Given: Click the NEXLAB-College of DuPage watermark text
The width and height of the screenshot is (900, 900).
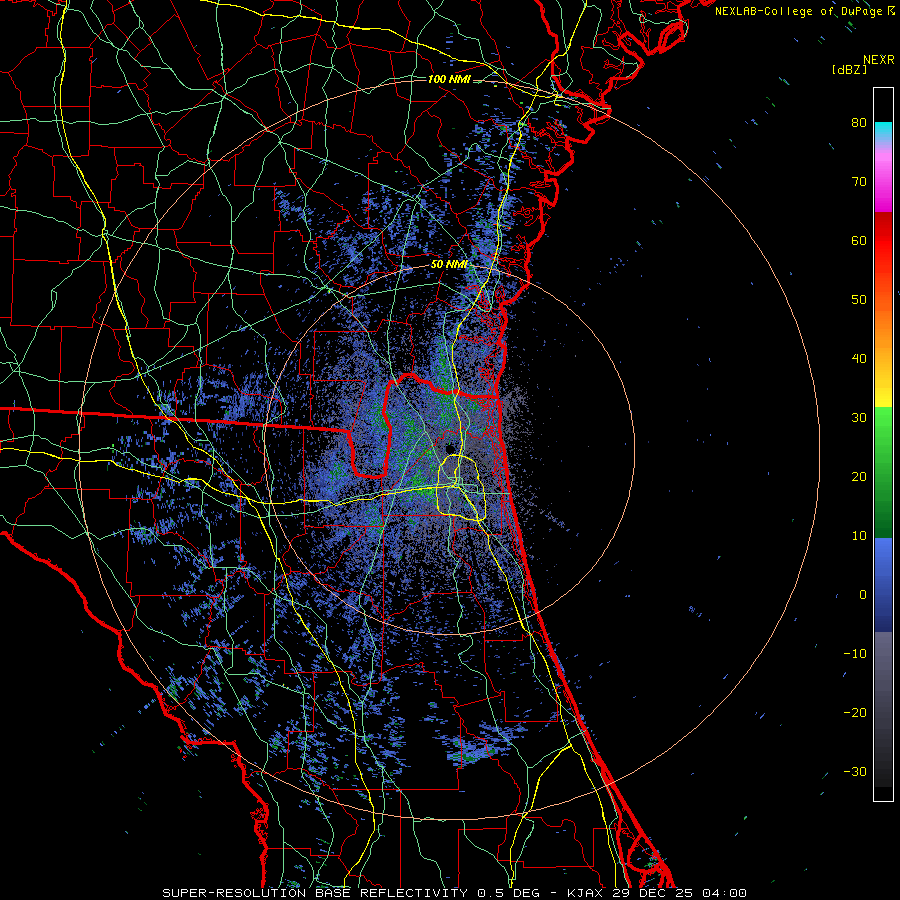Looking at the screenshot, I should point(804,11).
